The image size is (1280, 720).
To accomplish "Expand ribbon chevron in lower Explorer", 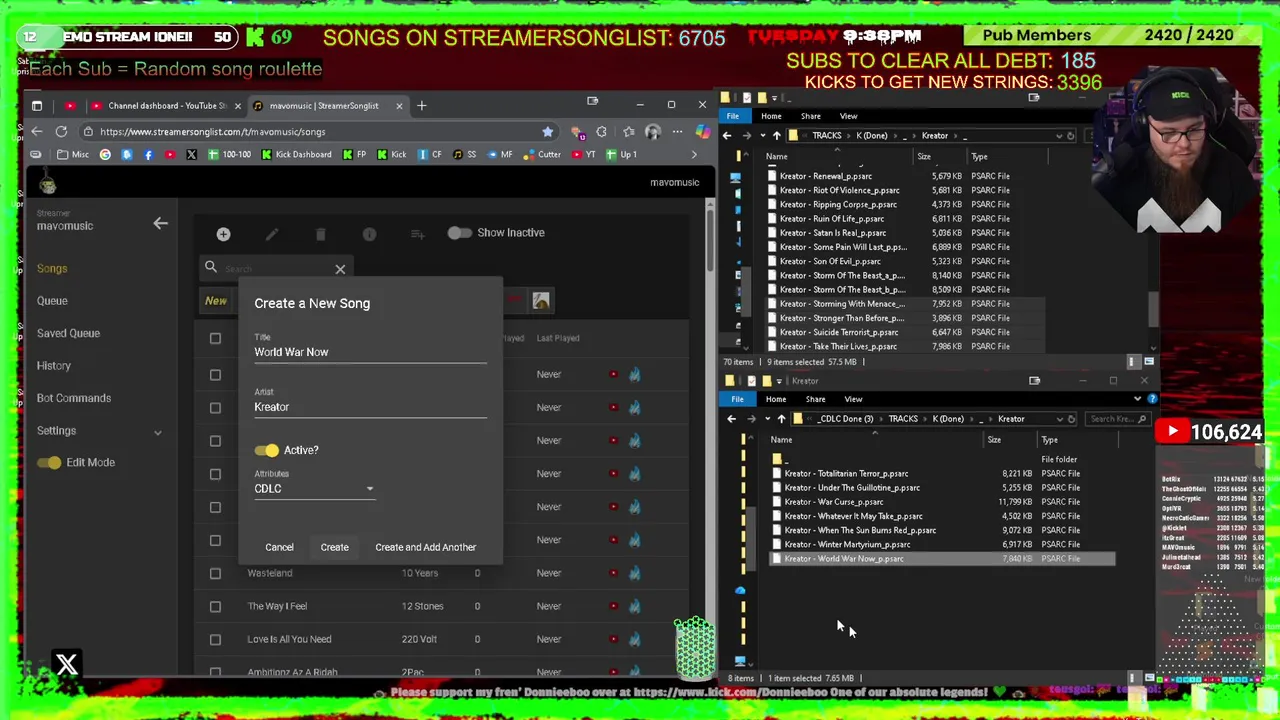I will pyautogui.click(x=1137, y=399).
